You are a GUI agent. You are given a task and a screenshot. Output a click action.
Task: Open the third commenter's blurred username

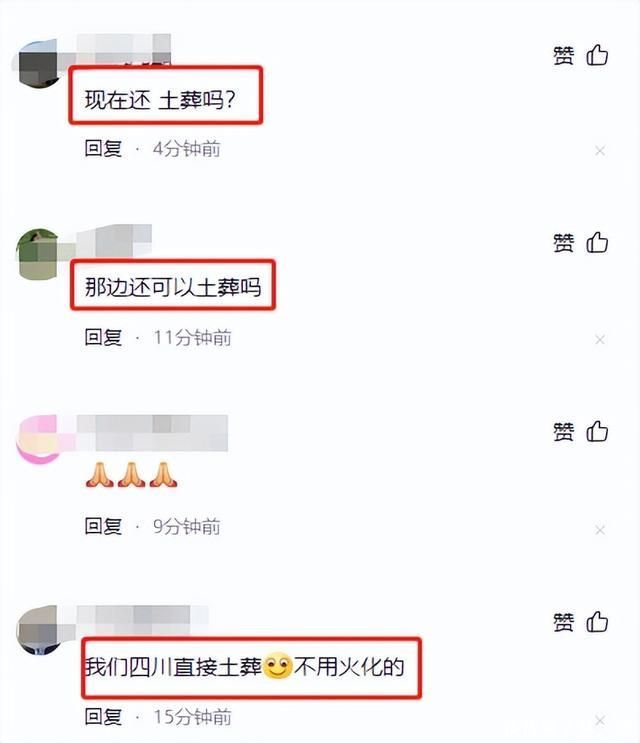[x=153, y=433]
